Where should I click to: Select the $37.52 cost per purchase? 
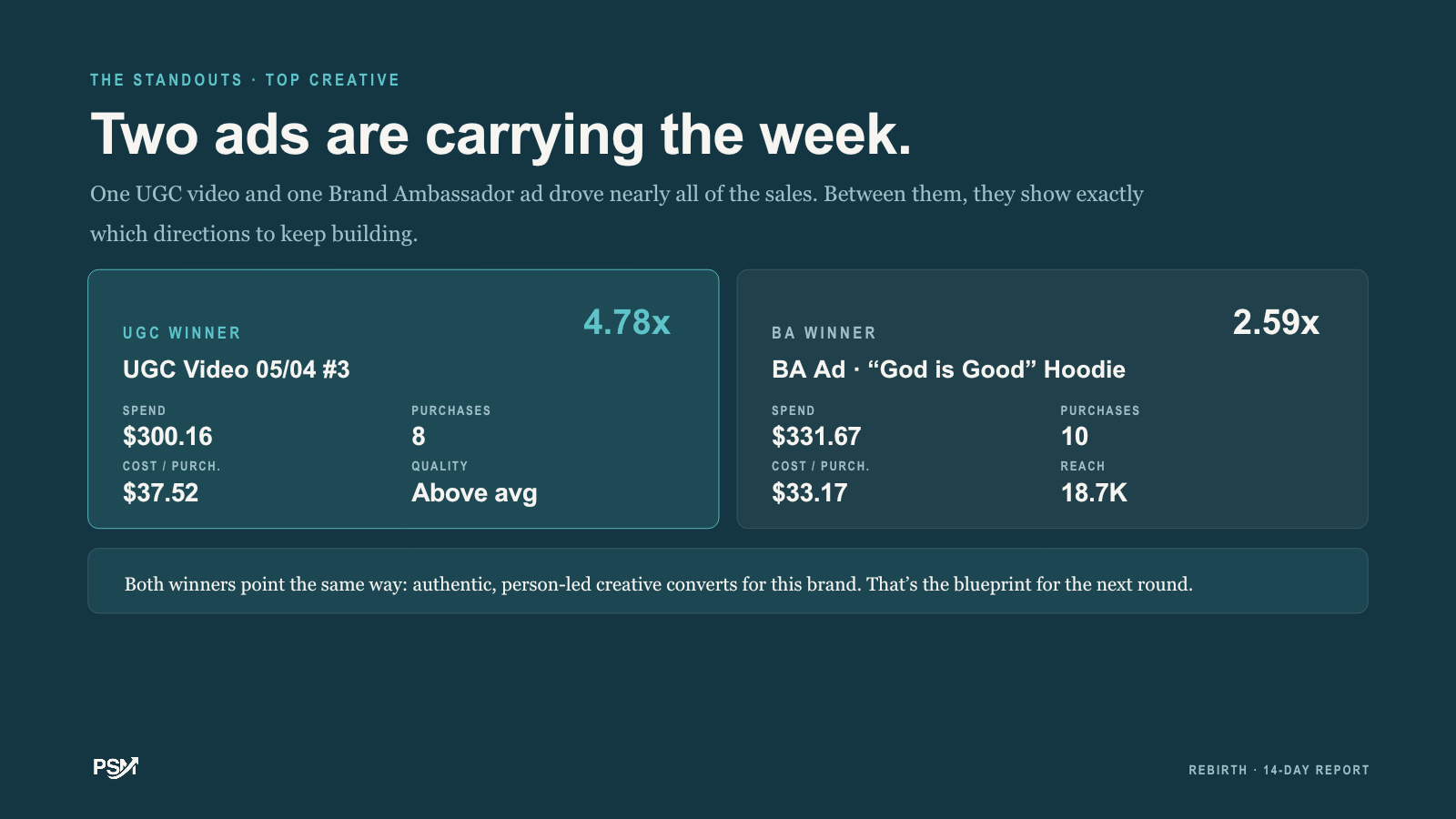(160, 493)
